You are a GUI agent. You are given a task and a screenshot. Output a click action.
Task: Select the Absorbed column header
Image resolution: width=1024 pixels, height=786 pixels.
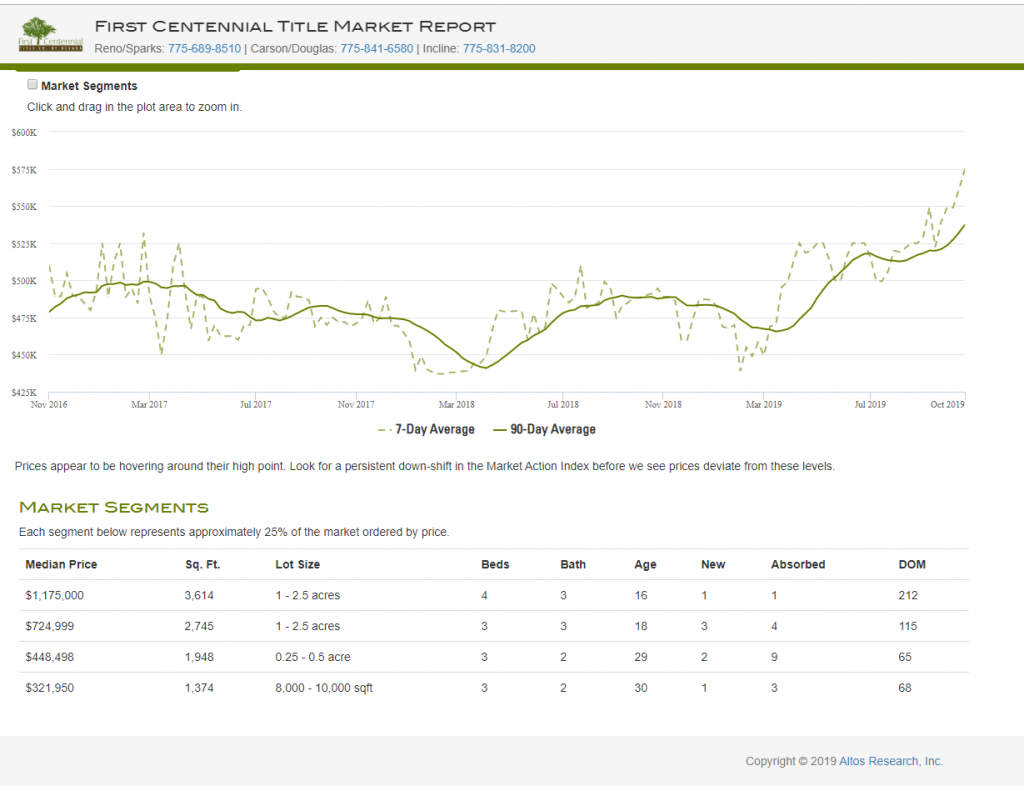click(797, 564)
